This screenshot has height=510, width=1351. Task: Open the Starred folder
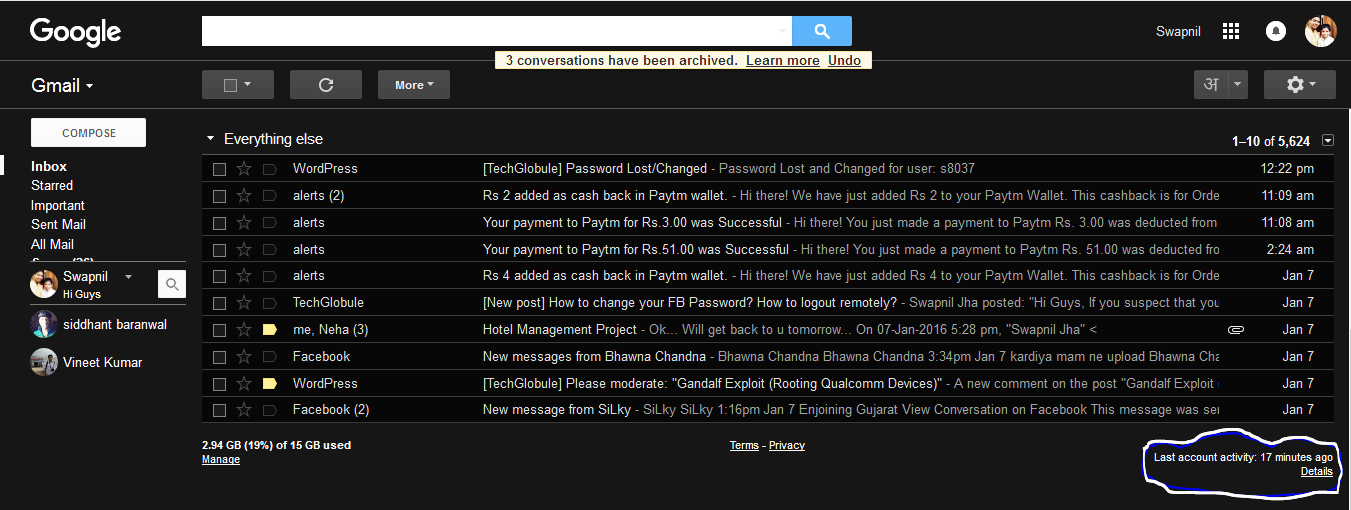[x=52, y=186]
